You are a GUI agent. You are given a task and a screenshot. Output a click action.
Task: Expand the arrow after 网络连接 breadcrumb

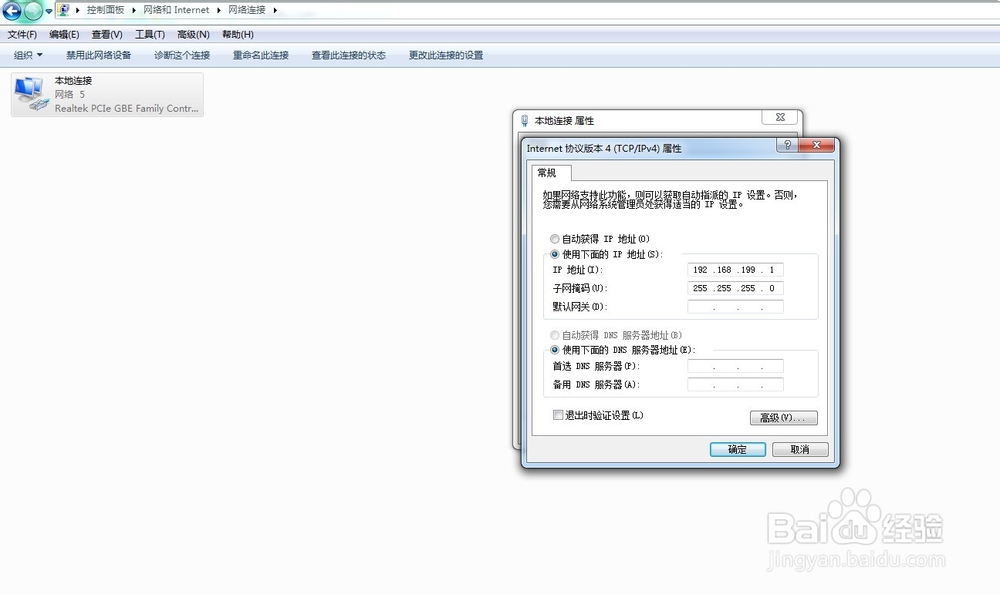275,10
